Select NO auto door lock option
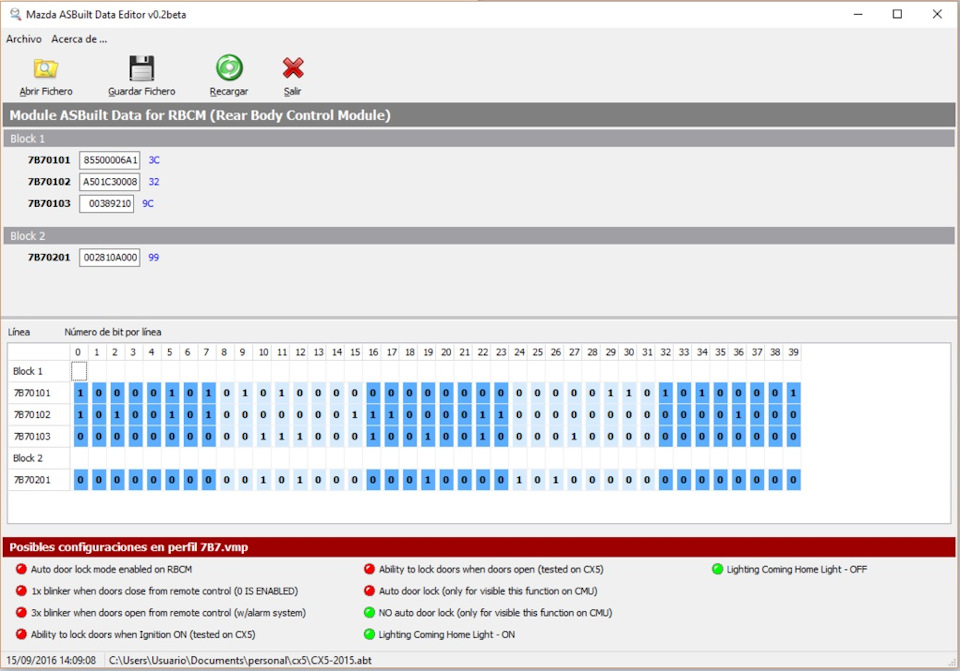The width and height of the screenshot is (960, 671). (x=488, y=613)
